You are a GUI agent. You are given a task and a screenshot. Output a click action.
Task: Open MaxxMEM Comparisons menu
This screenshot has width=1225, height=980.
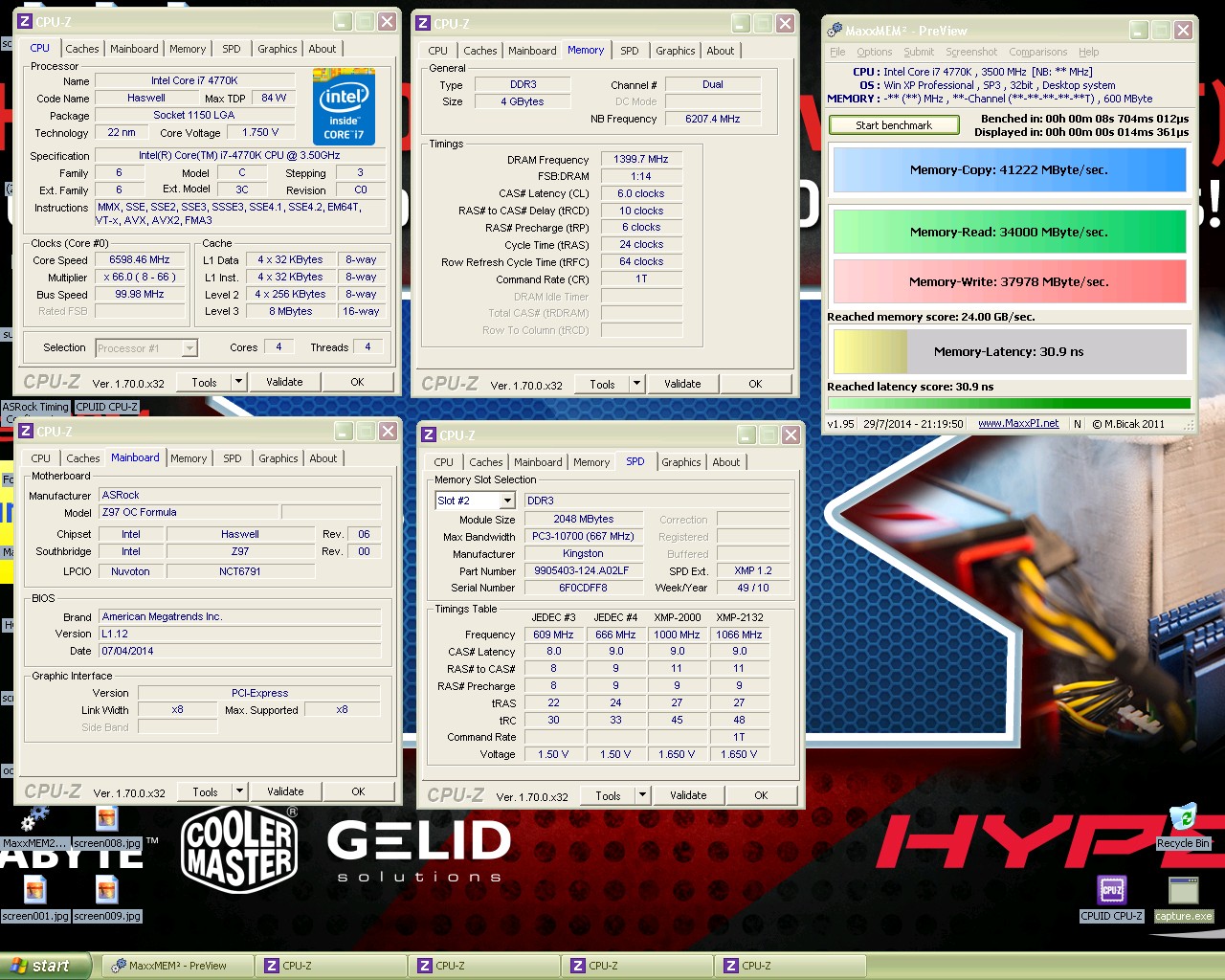(1038, 52)
